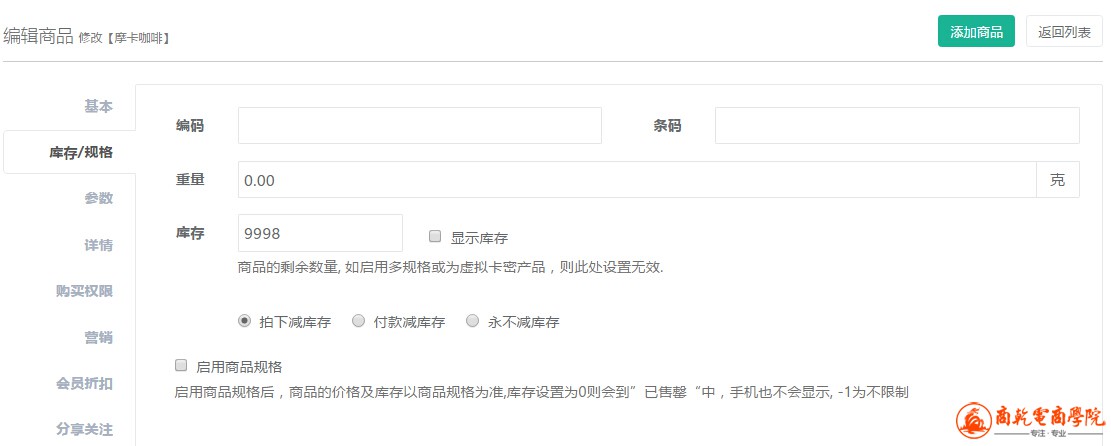Choose the 付款减库存 radio option
Viewport: 1111px width, 446px height.
pyautogui.click(x=358, y=321)
